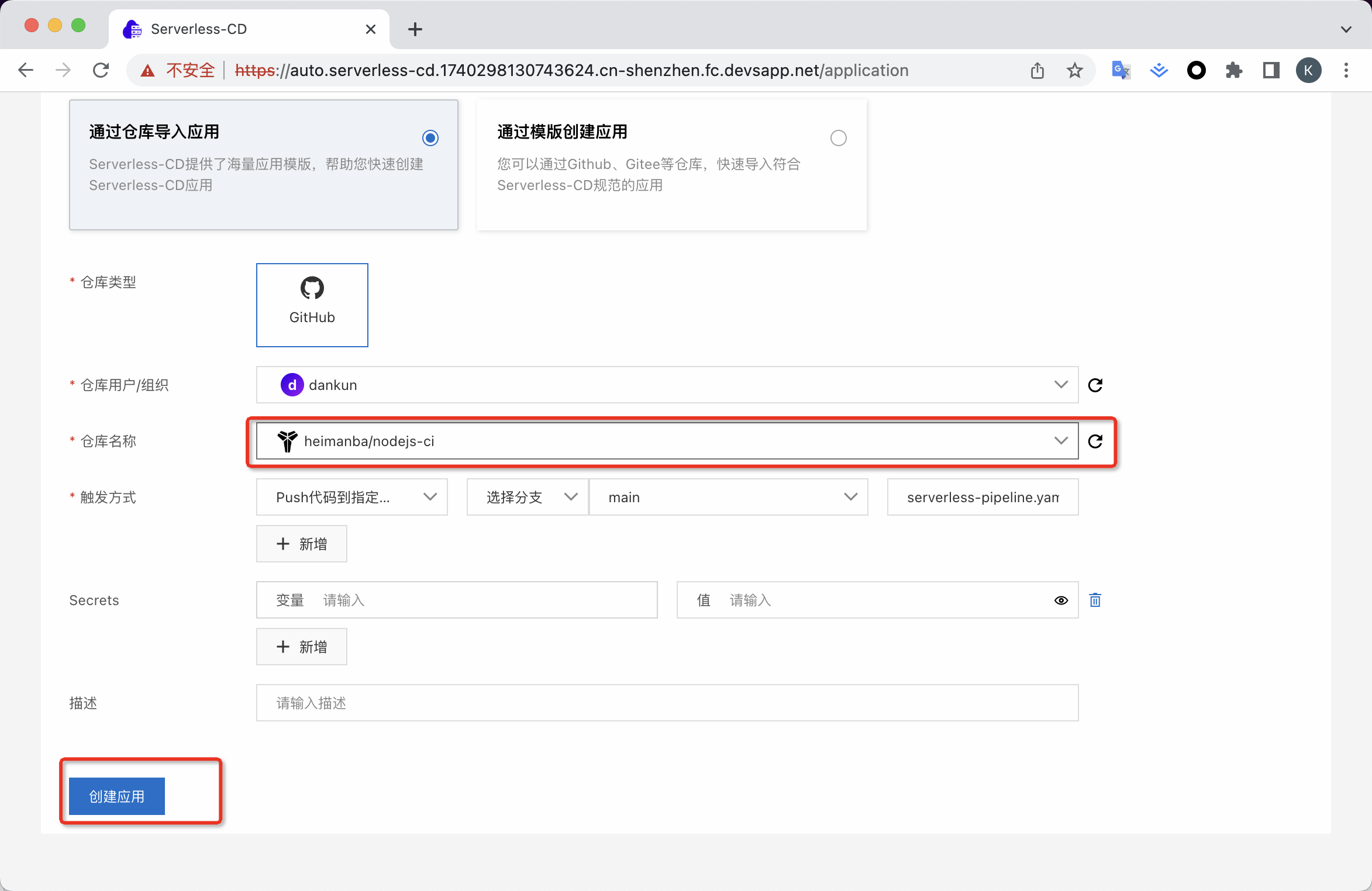1372x891 pixels.
Task: Click the browser forward arrow
Action: [x=63, y=71]
